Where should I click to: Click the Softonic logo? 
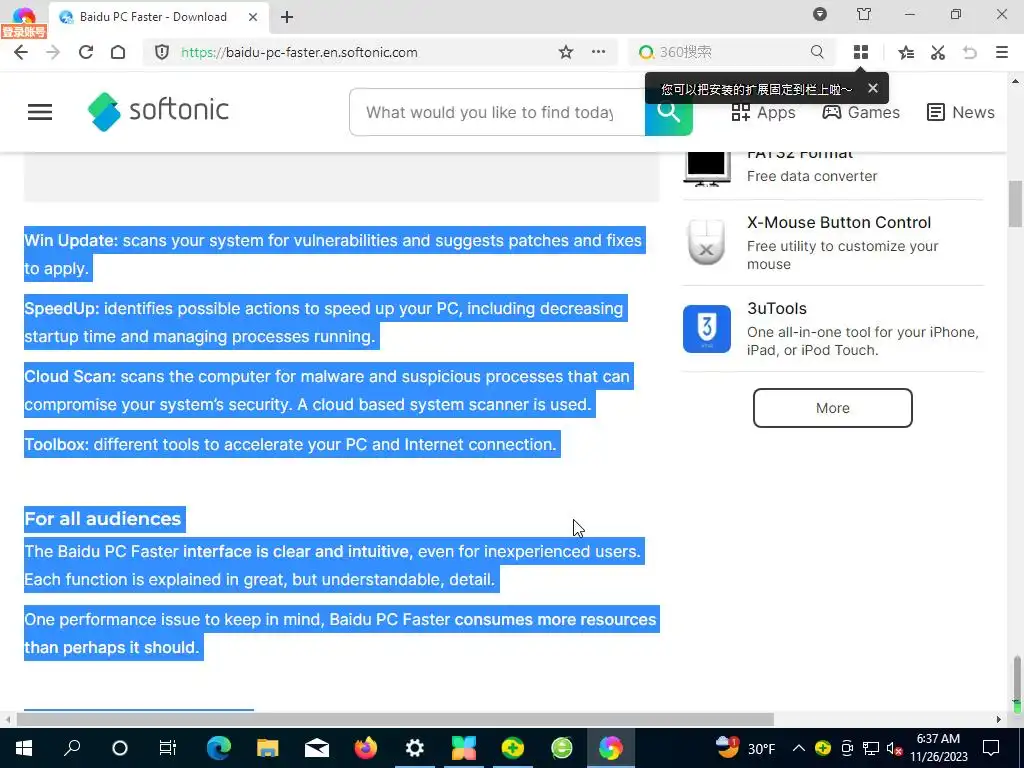[x=158, y=112]
